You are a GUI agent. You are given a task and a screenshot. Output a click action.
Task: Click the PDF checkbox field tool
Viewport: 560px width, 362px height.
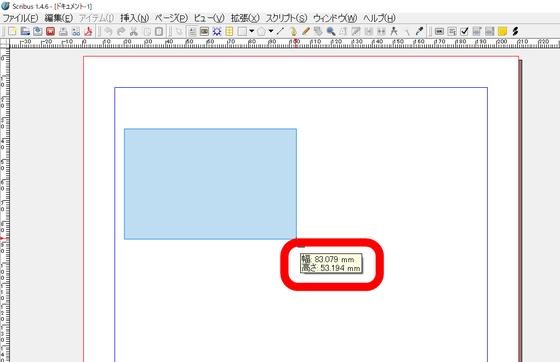tap(464, 31)
